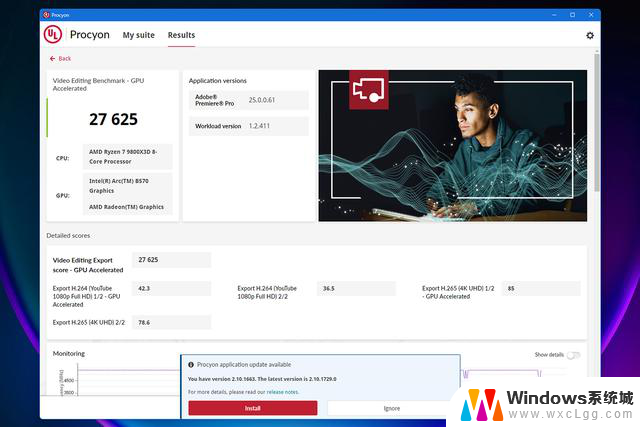Toggle the Show details switch
The height and width of the screenshot is (427, 640).
tap(573, 355)
